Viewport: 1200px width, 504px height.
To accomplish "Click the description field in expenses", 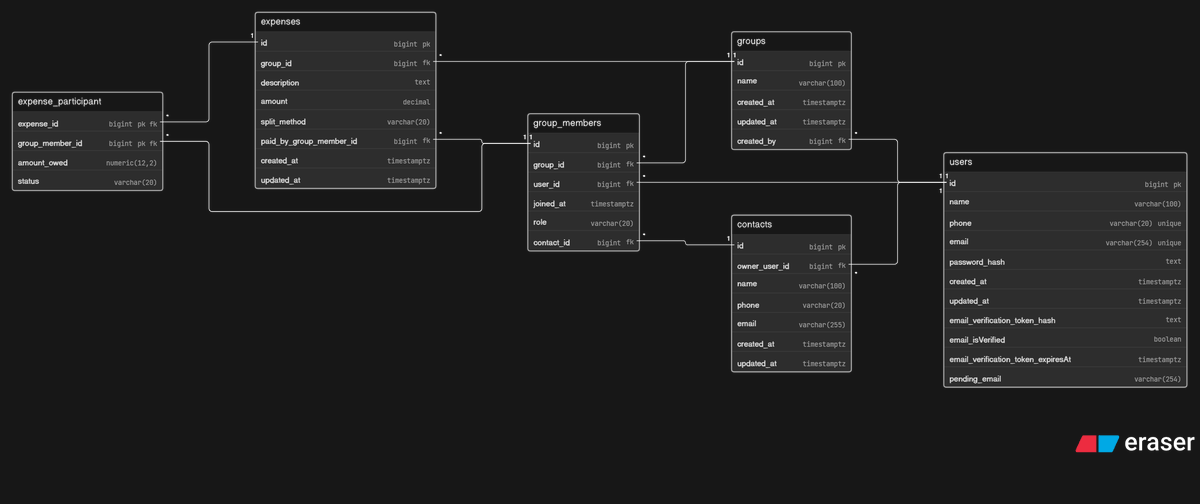I will (x=345, y=82).
